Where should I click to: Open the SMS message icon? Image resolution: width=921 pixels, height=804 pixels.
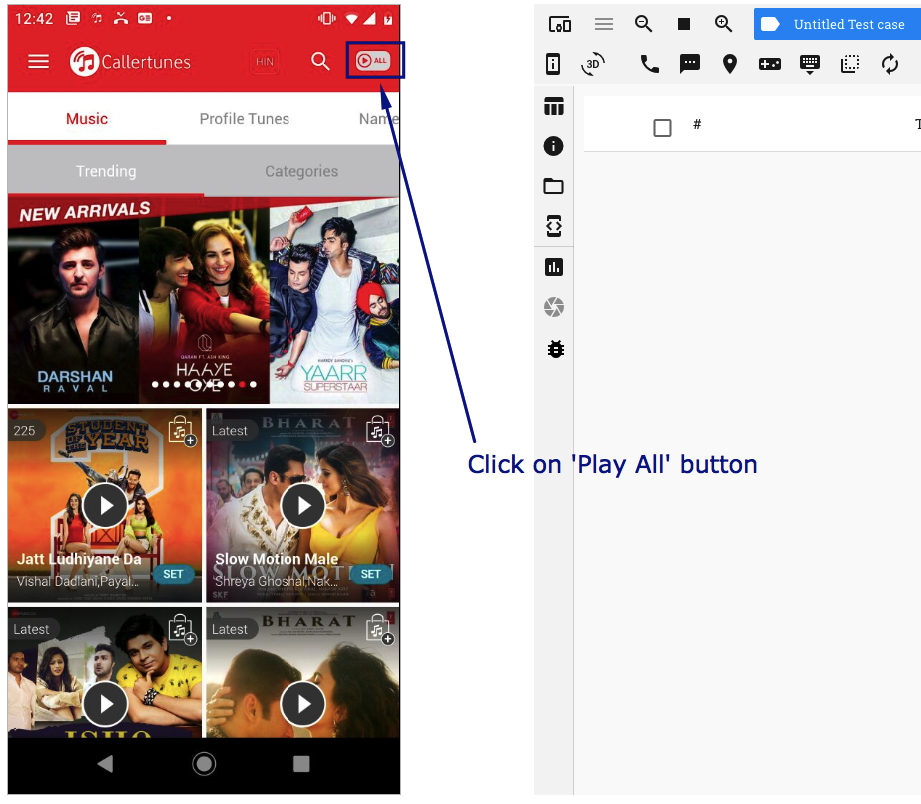click(690, 63)
